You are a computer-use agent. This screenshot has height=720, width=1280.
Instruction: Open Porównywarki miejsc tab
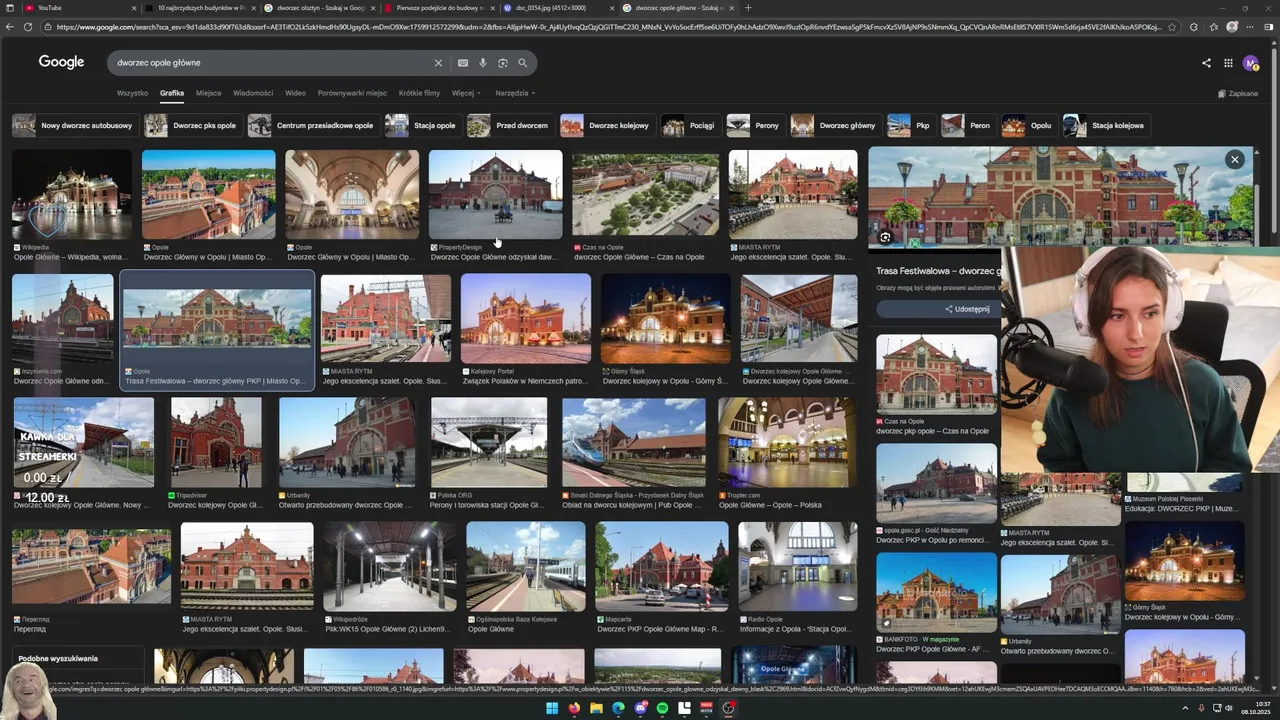pos(352,93)
